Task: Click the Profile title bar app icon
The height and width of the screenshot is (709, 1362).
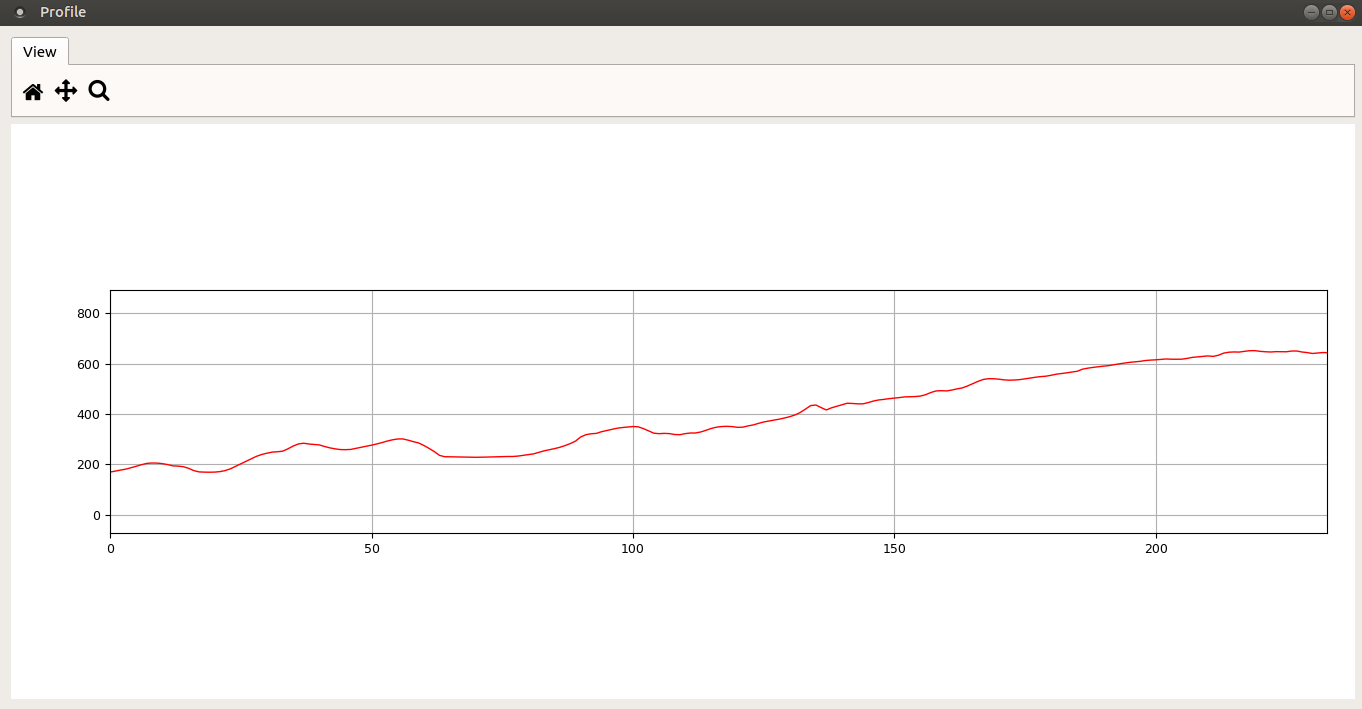Action: coord(19,13)
